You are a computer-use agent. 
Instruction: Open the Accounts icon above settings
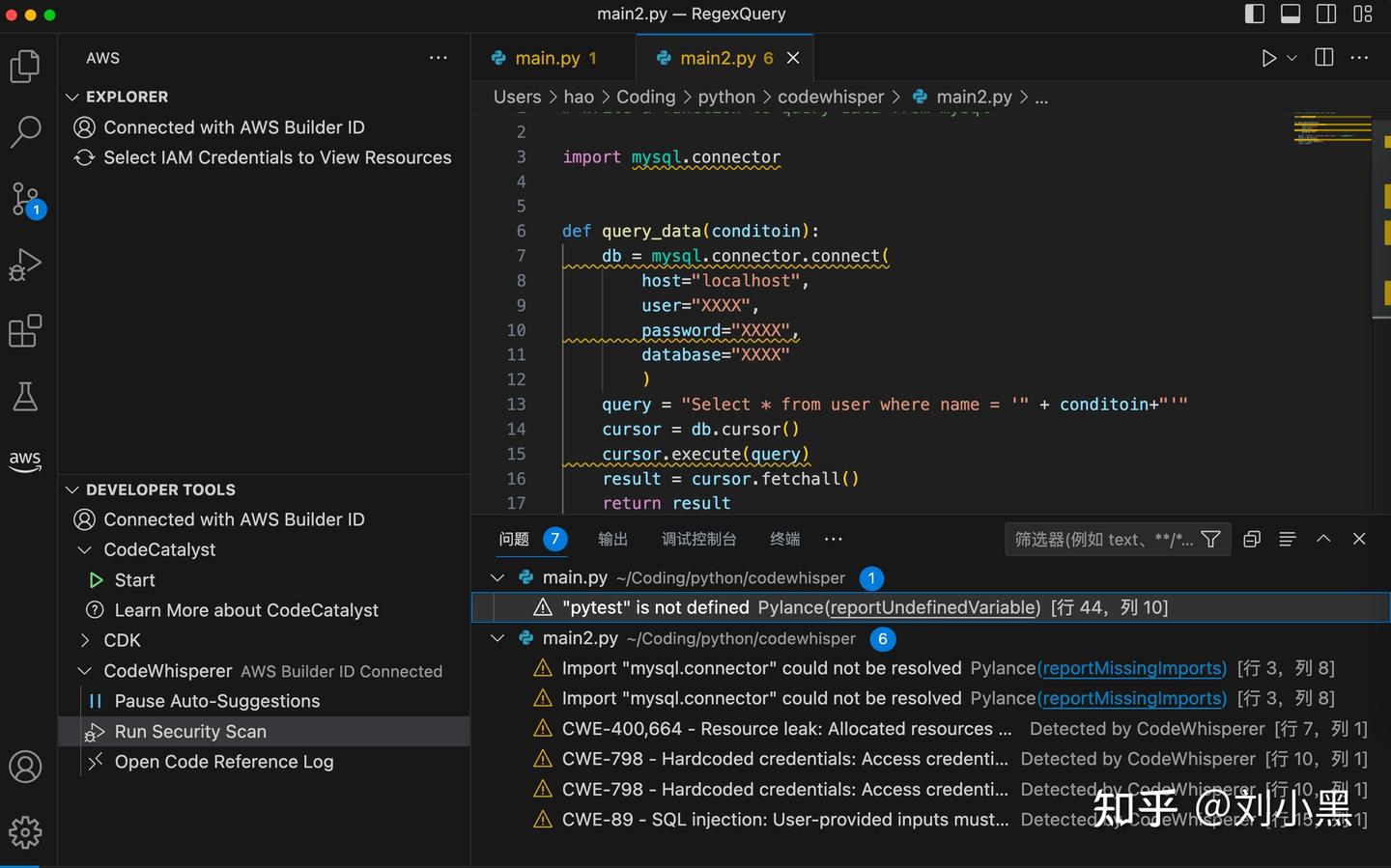coord(25,767)
